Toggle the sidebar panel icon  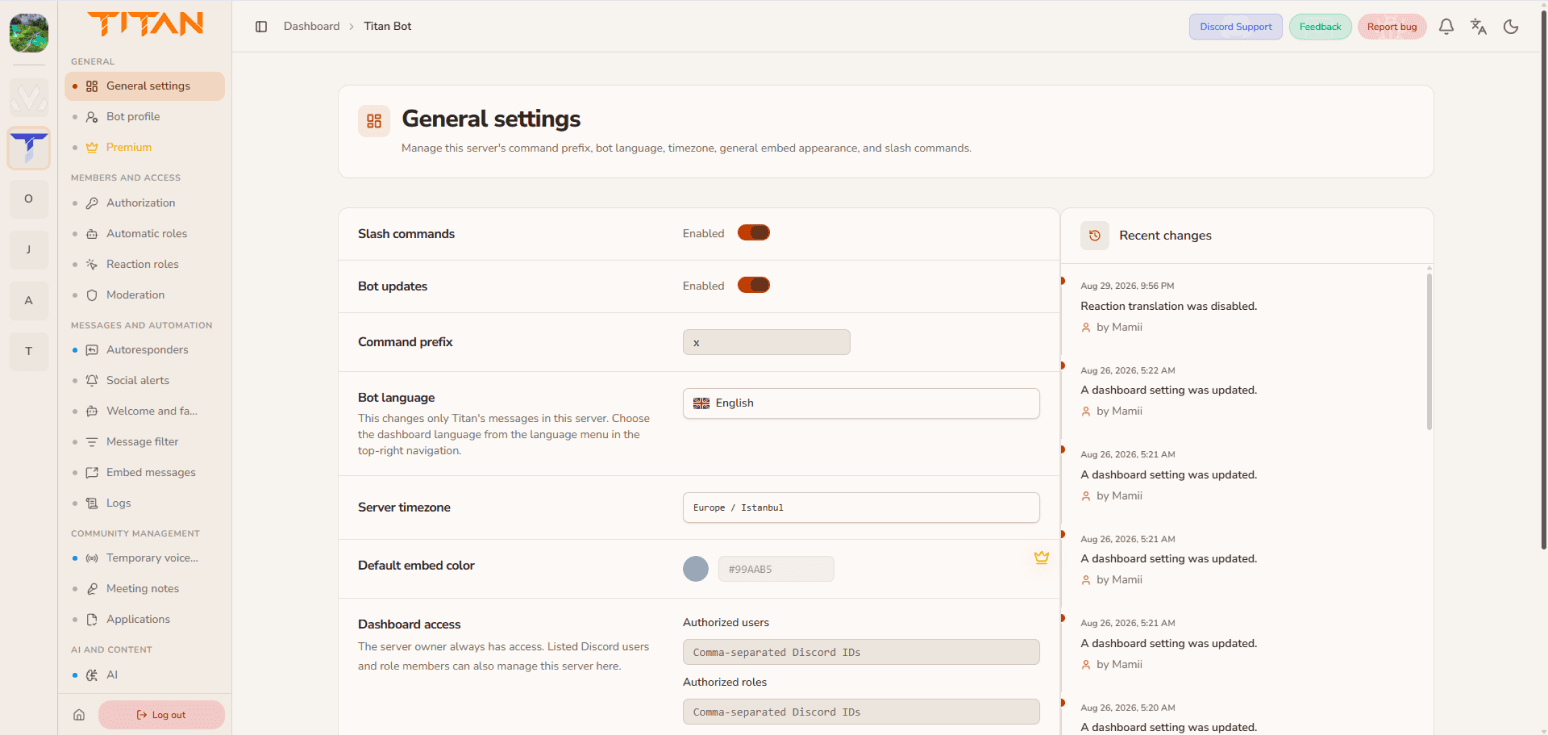pyautogui.click(x=261, y=26)
